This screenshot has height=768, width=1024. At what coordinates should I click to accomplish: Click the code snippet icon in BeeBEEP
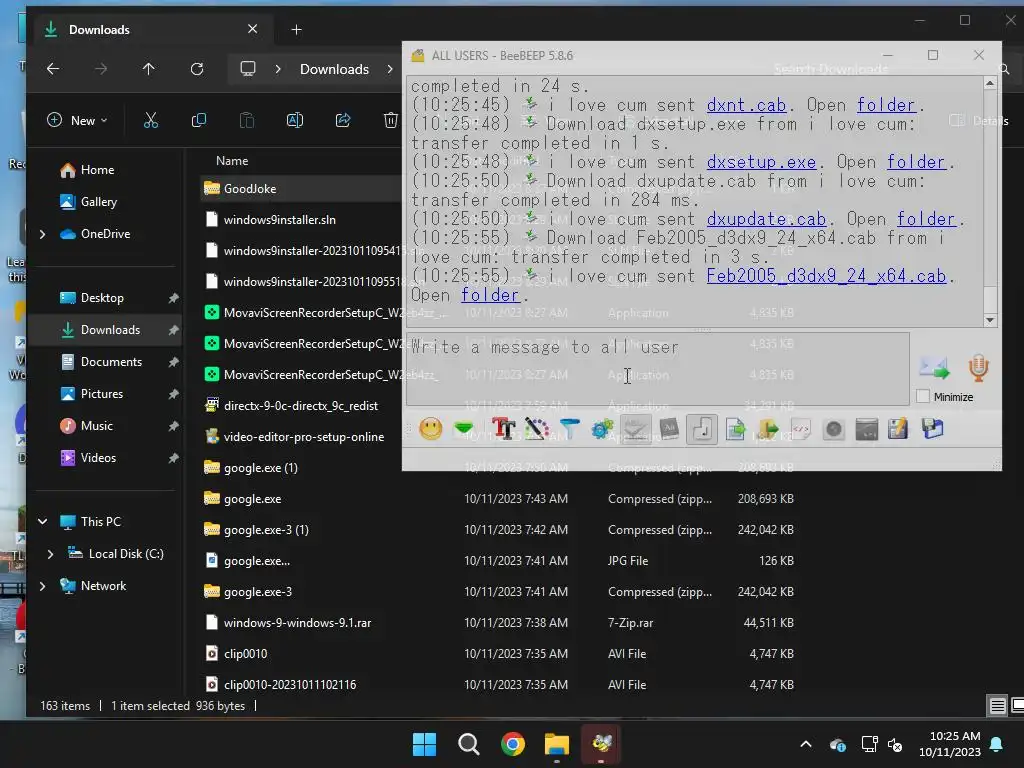click(801, 429)
